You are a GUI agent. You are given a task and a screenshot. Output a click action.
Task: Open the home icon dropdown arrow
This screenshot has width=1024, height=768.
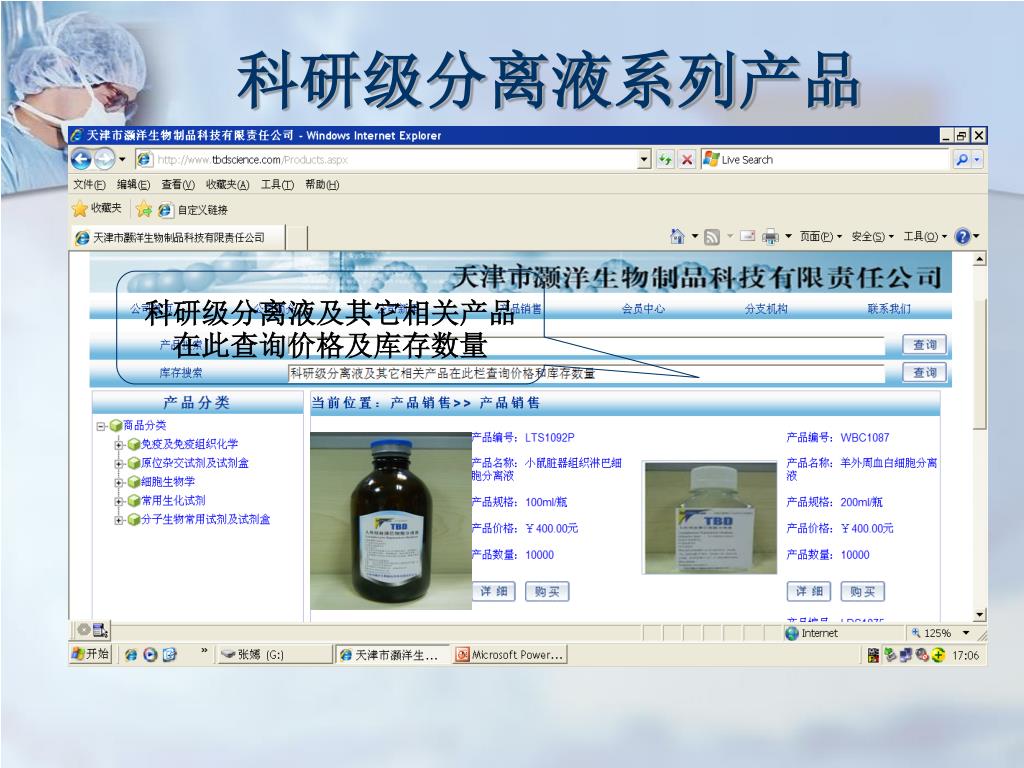(694, 236)
